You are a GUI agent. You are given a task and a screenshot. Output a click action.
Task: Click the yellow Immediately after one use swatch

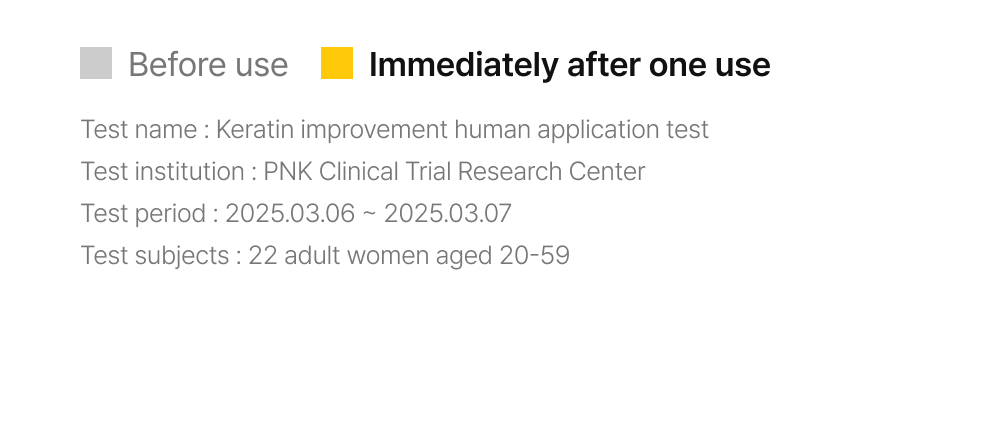[337, 63]
